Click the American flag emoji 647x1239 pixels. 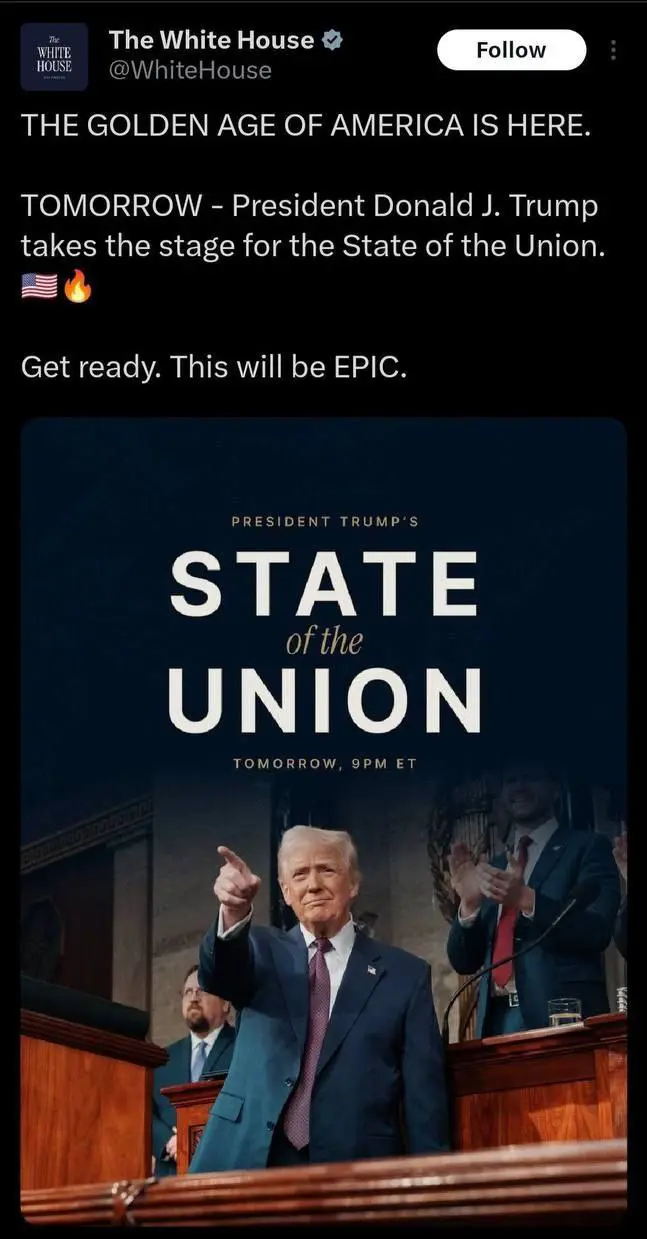click(x=39, y=288)
